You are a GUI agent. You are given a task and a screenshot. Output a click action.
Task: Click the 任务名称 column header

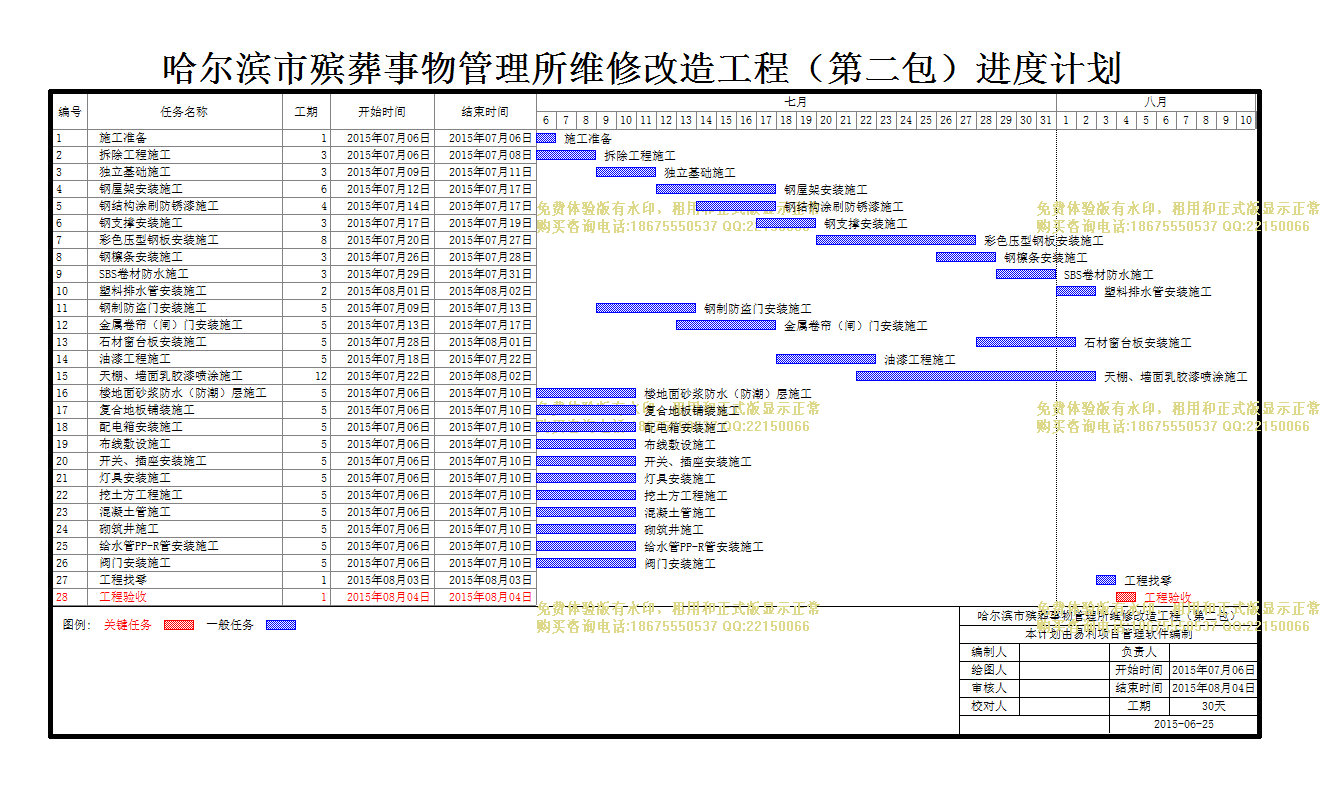click(184, 112)
